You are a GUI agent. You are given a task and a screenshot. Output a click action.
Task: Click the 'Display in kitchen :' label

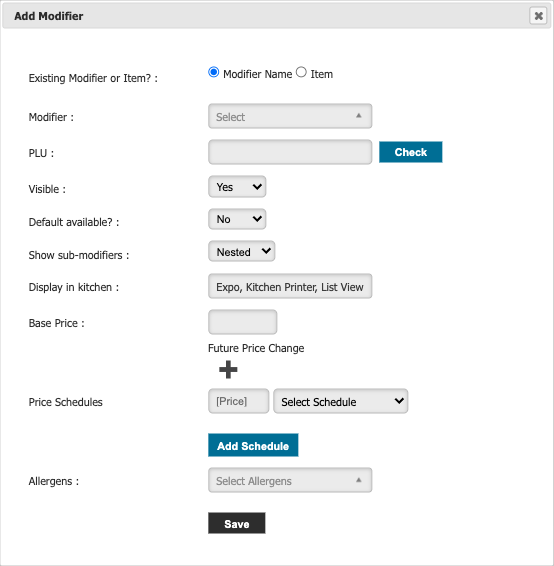point(74,287)
